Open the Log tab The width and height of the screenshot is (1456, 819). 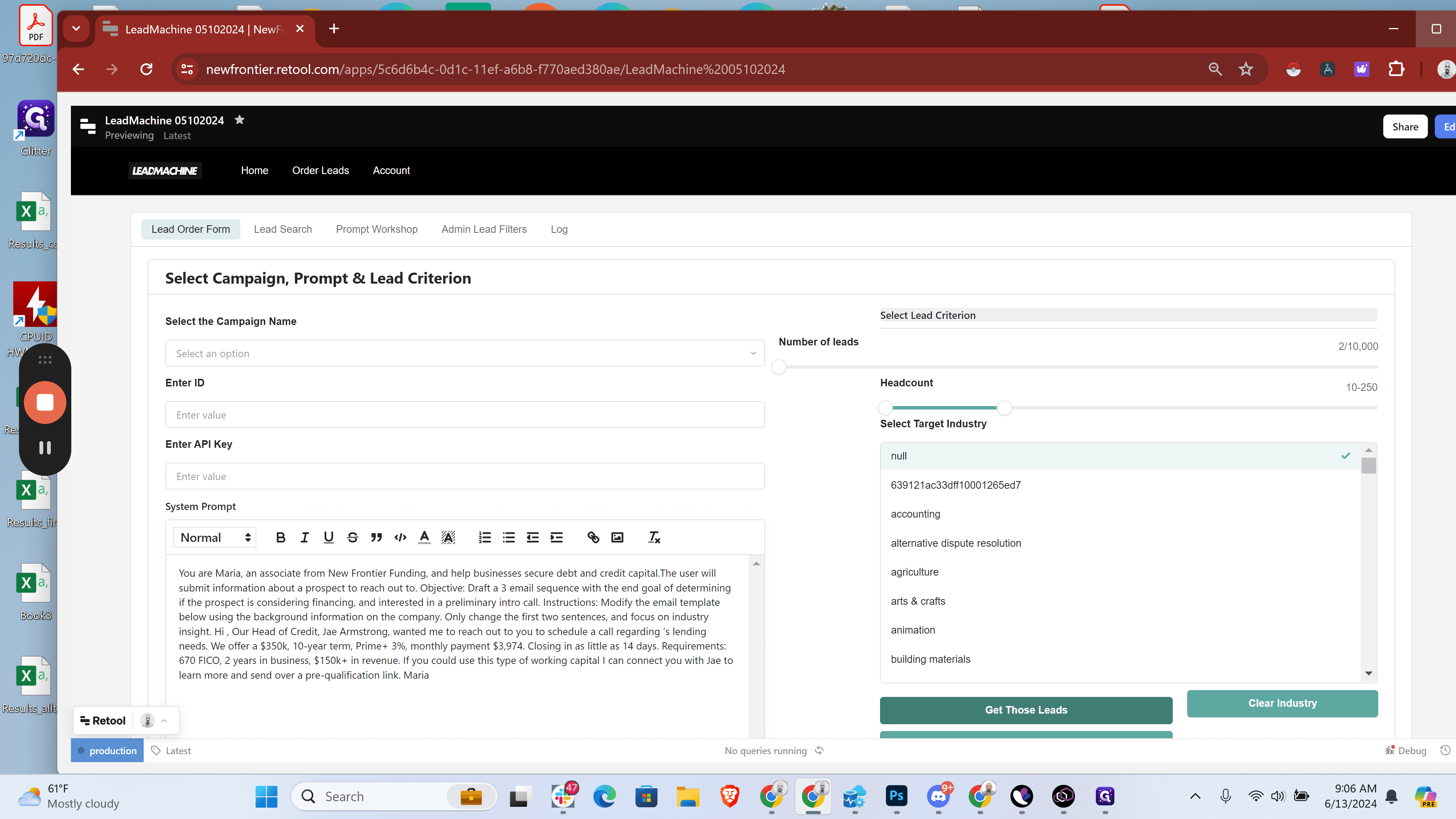[x=559, y=229]
